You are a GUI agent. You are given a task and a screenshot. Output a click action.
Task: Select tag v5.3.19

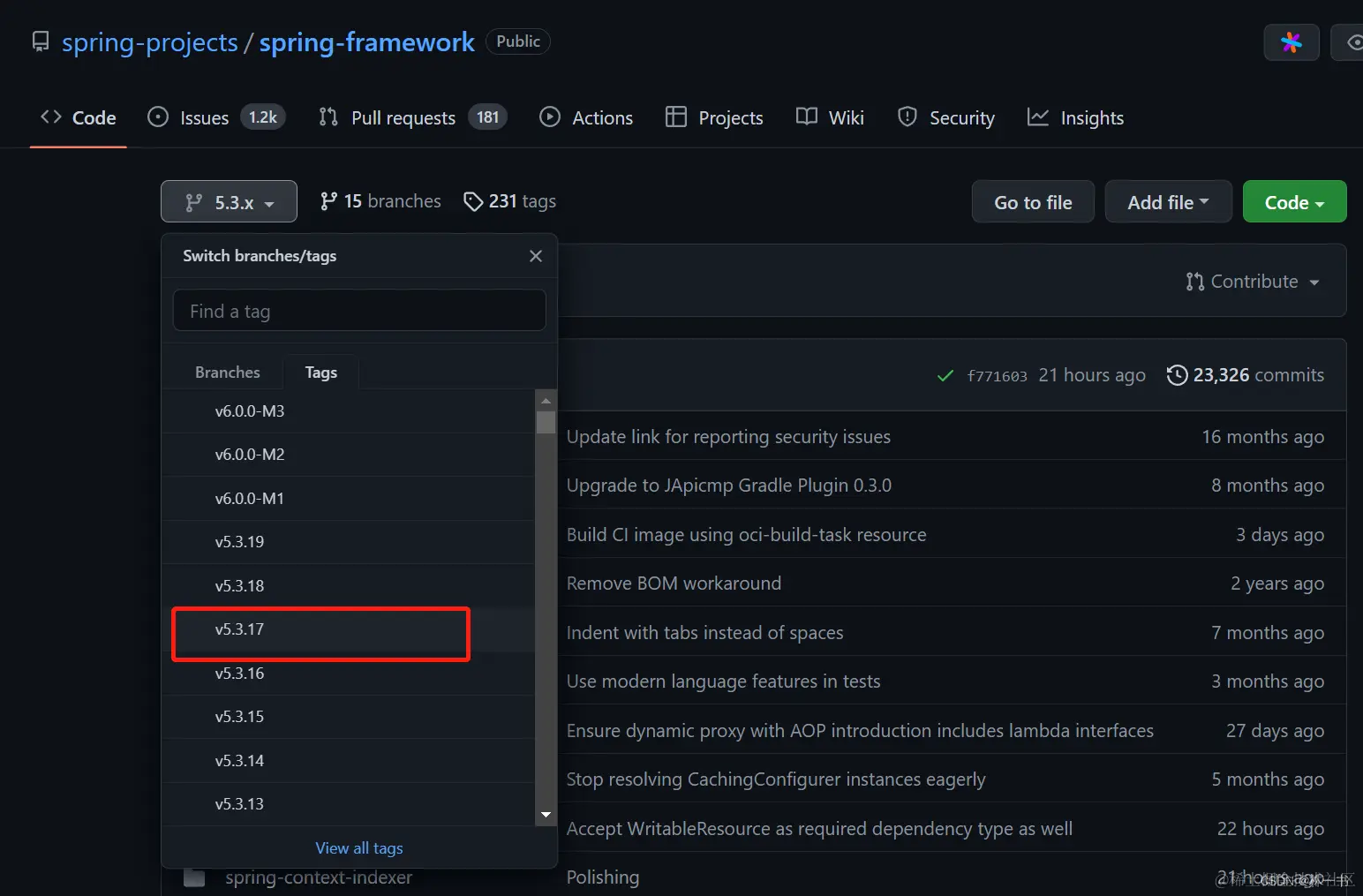(x=349, y=542)
